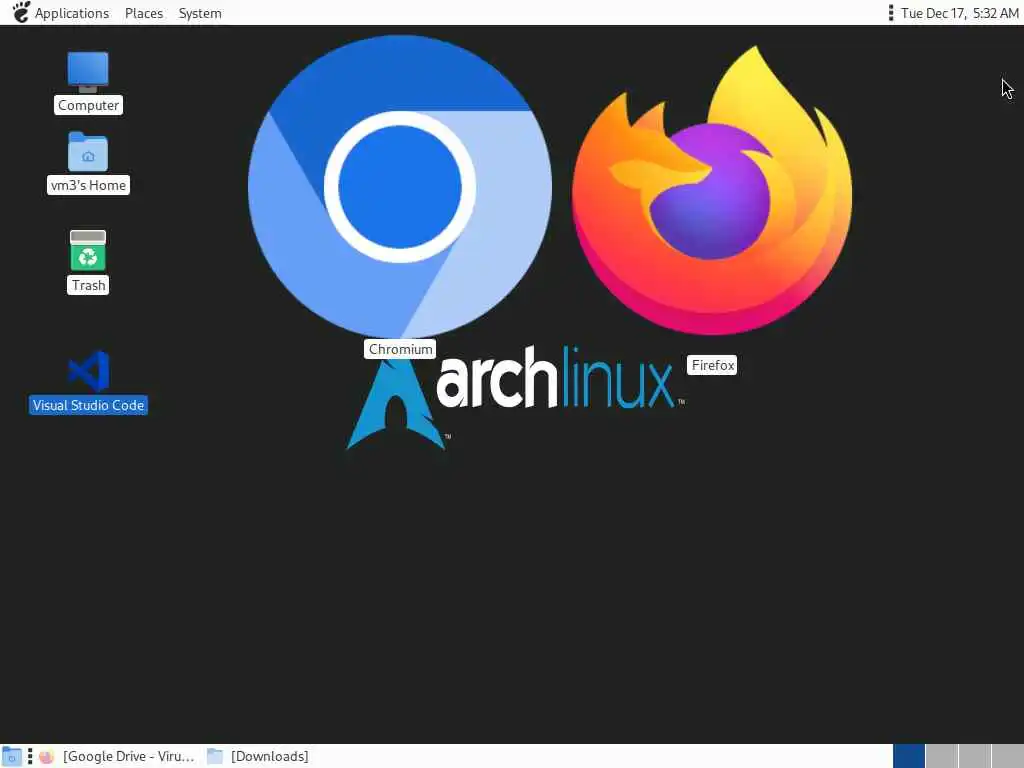Switch to the third workspace
The image size is (1024, 768).
pyautogui.click(x=974, y=756)
